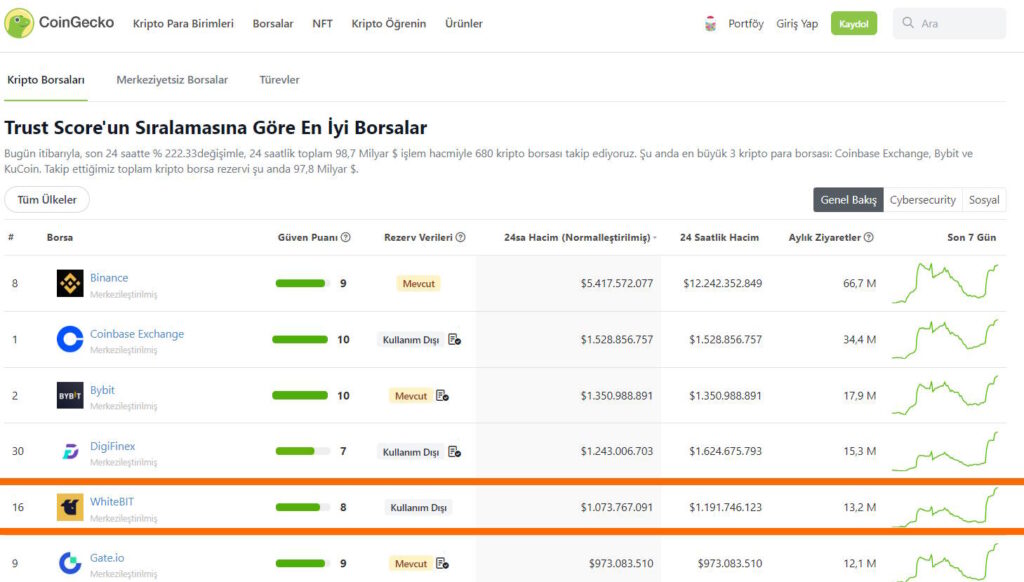The image size is (1024, 582).
Task: Open the Gate.io exchange logo
Action: tap(70, 563)
